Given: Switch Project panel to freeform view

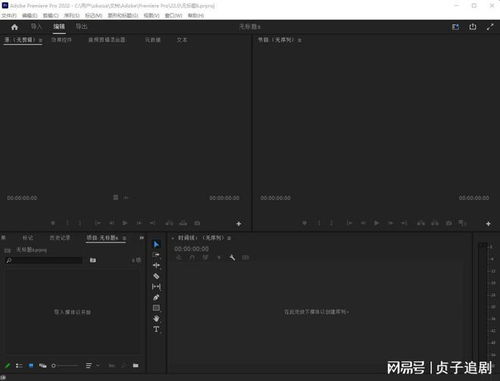Looking at the screenshot, I should [x=43, y=366].
